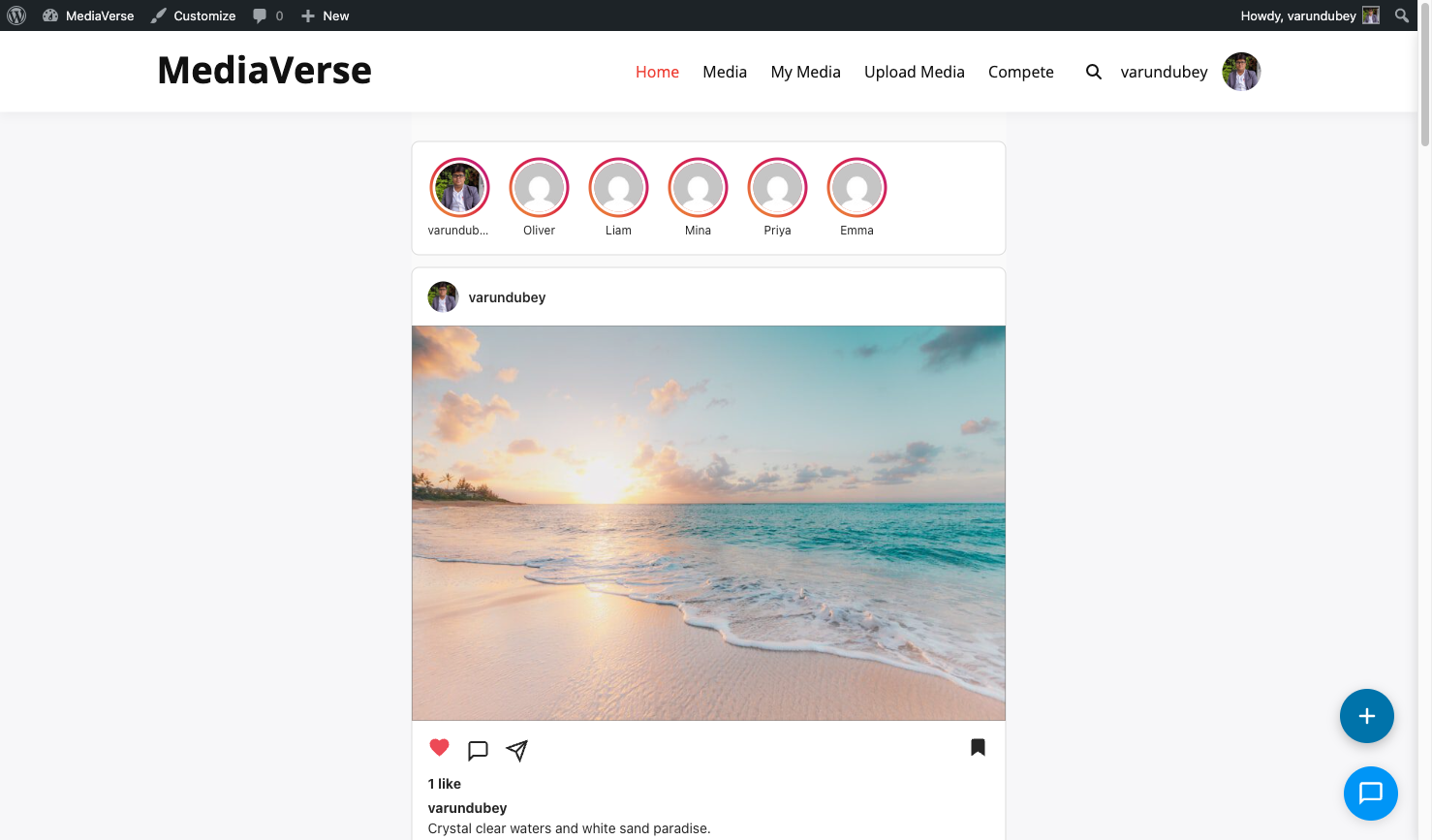Like the beach post with the heart icon
1432x840 pixels.
tap(439, 747)
